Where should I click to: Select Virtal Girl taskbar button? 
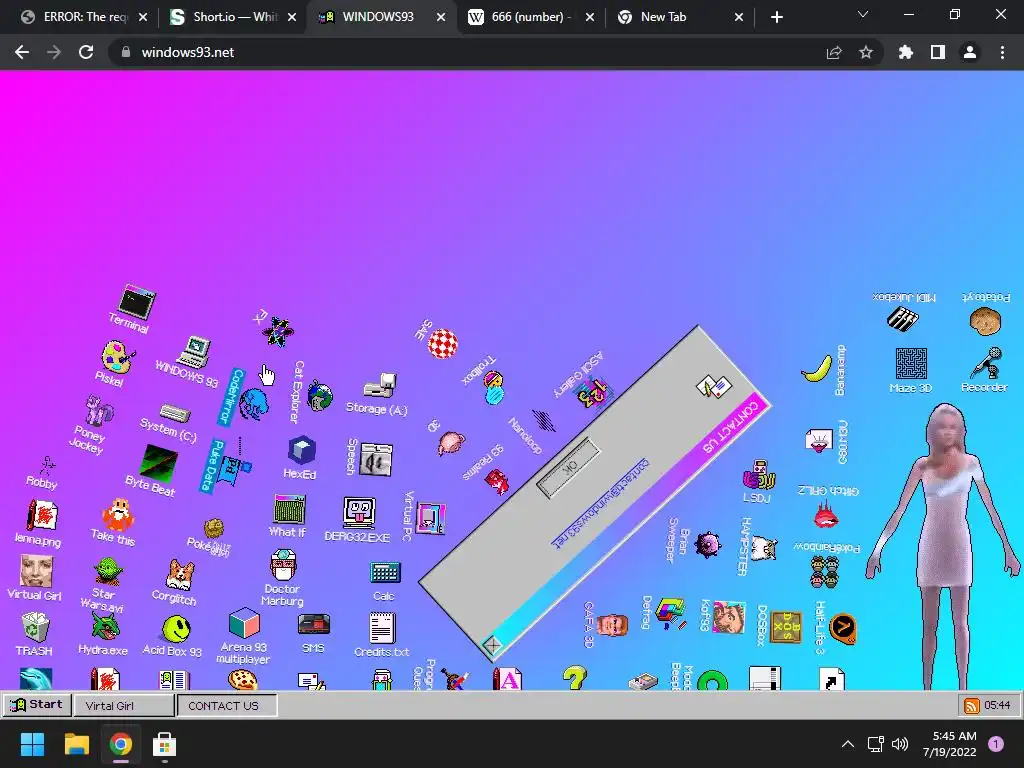coord(124,705)
